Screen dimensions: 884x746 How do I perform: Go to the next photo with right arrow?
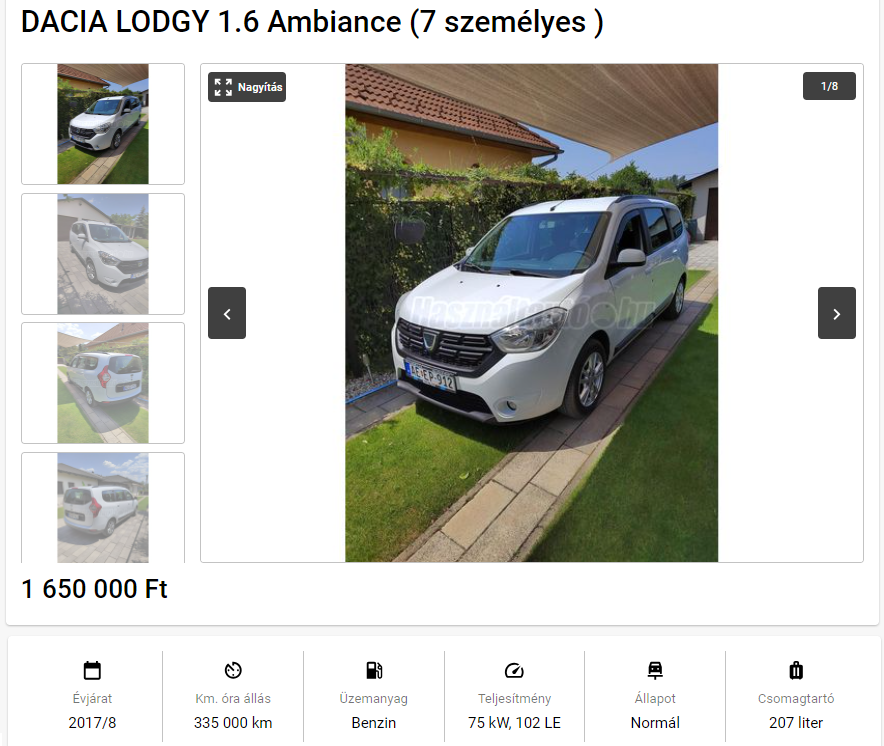(837, 313)
